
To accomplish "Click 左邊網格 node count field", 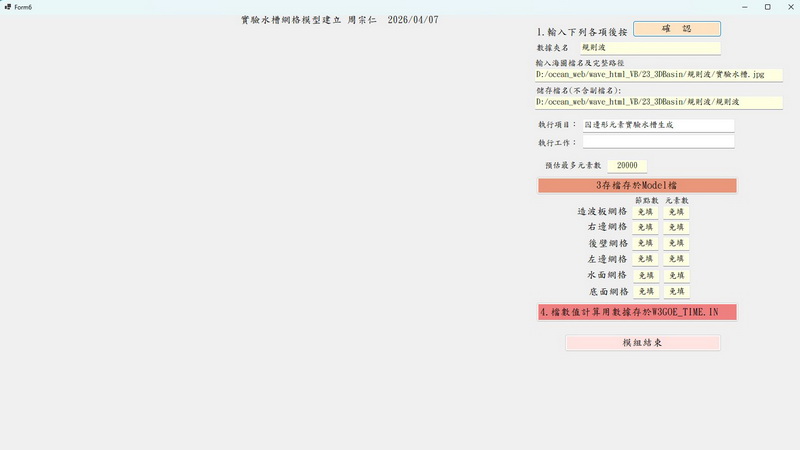I will 645,260.
